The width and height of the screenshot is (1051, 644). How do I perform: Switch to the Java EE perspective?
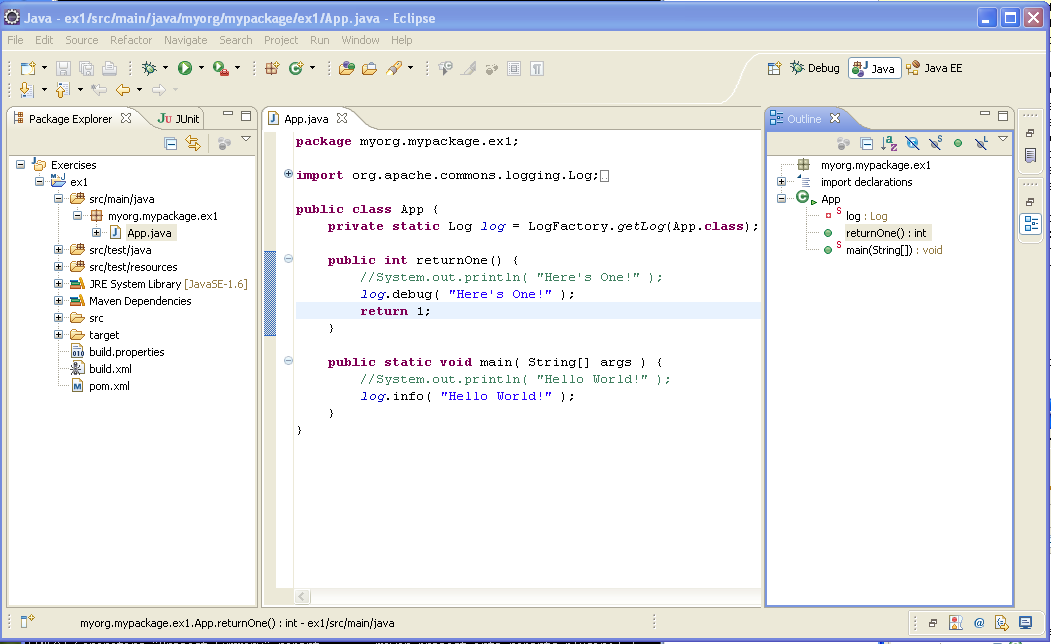(934, 68)
